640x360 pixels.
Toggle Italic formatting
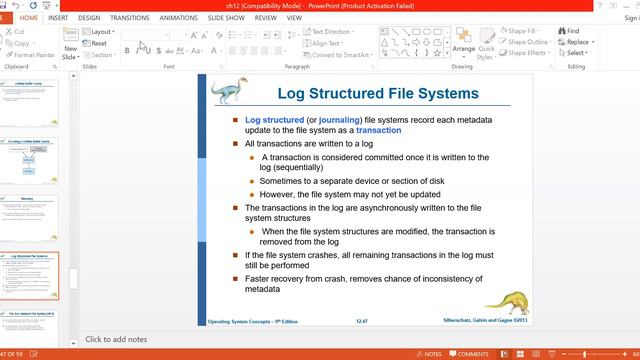pos(138,51)
